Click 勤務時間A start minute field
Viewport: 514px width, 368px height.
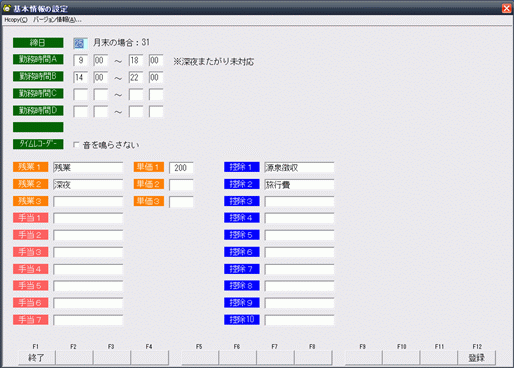pyautogui.click(x=101, y=60)
